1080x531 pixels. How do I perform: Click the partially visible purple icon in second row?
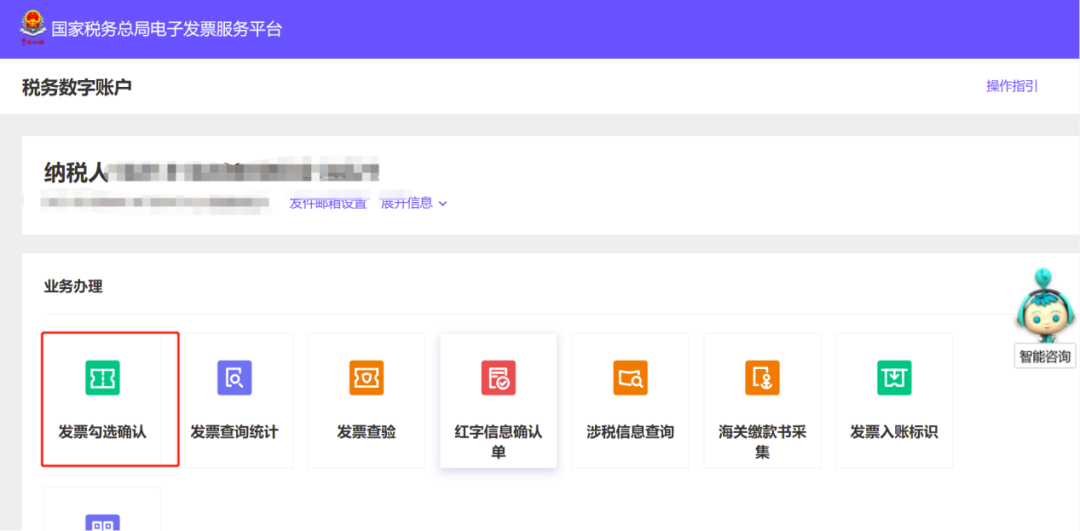coord(102,521)
